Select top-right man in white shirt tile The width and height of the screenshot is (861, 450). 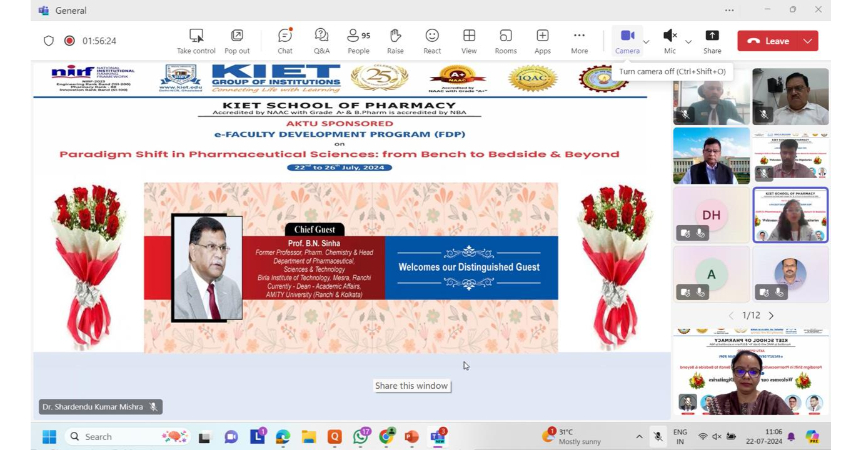pos(790,97)
